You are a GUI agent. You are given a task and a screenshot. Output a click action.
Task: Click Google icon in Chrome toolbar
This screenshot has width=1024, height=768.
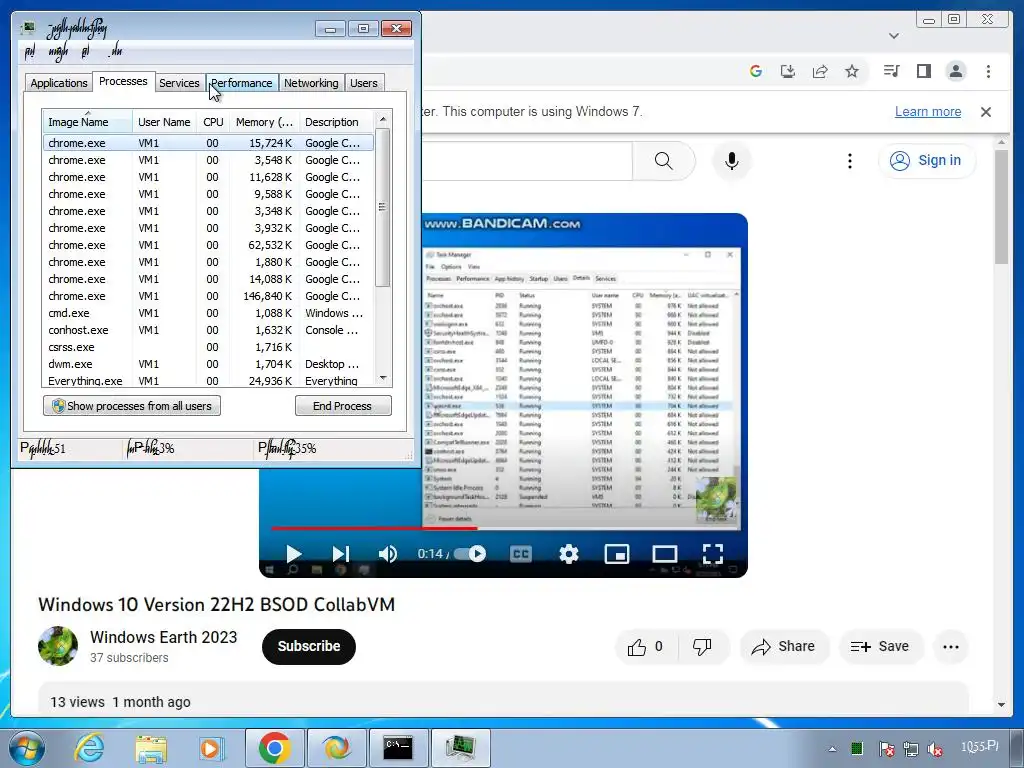pyautogui.click(x=756, y=71)
